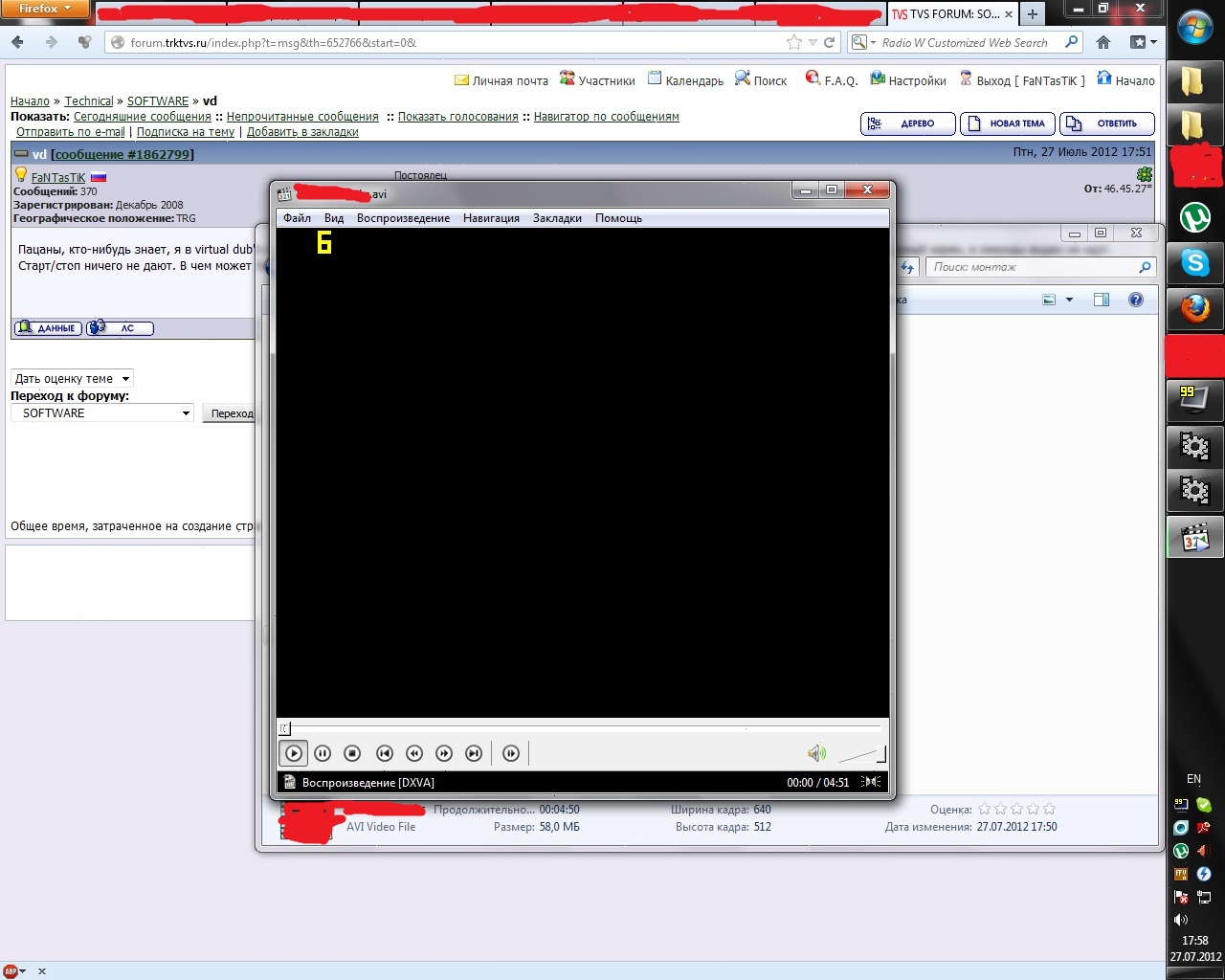Image resolution: width=1225 pixels, height=980 pixels.
Task: Skip to the previous file
Action: 385,753
